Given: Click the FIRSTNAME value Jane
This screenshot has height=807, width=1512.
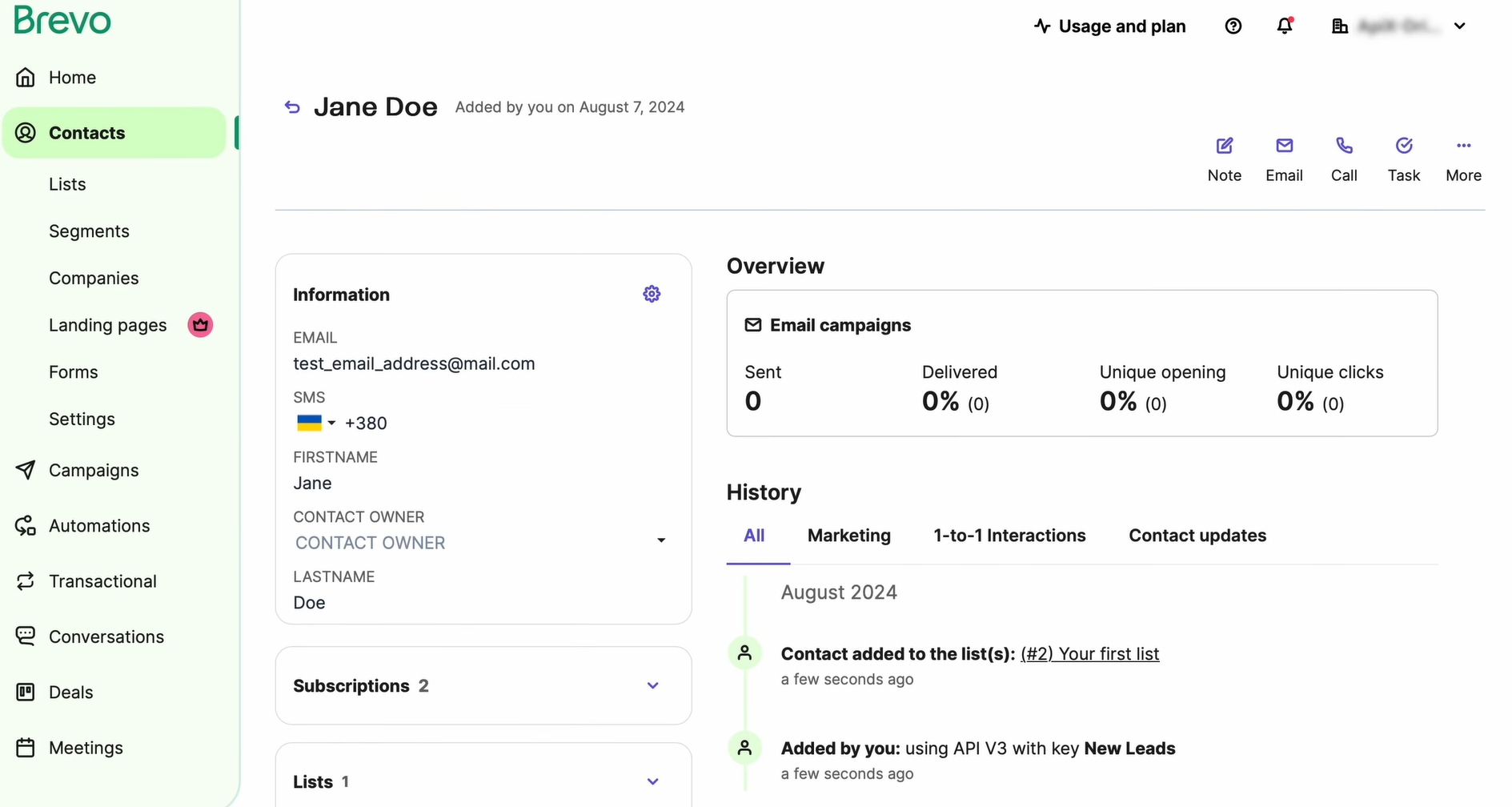Looking at the screenshot, I should [x=312, y=484].
